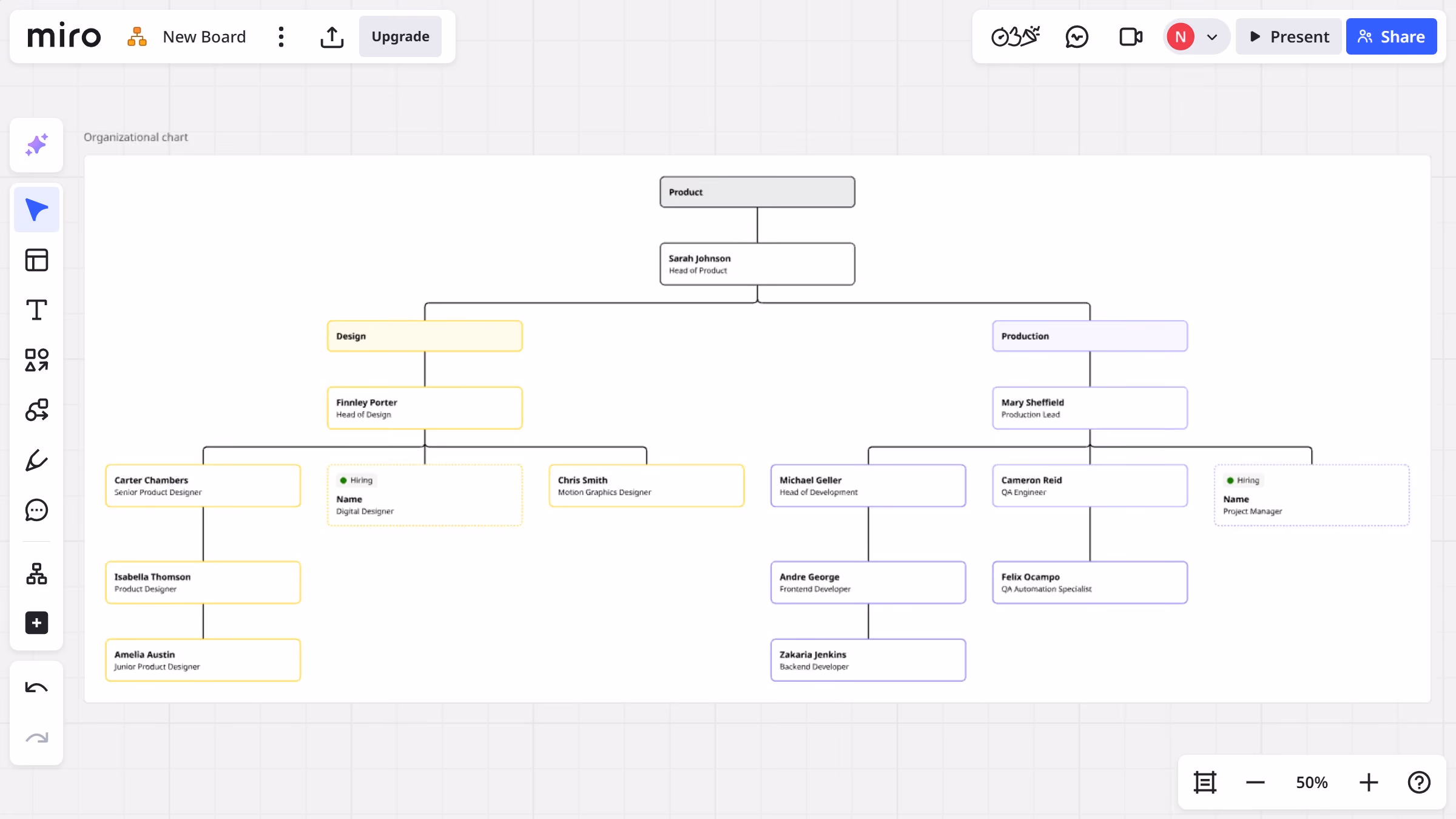Open timer and activities icon

1015,36
